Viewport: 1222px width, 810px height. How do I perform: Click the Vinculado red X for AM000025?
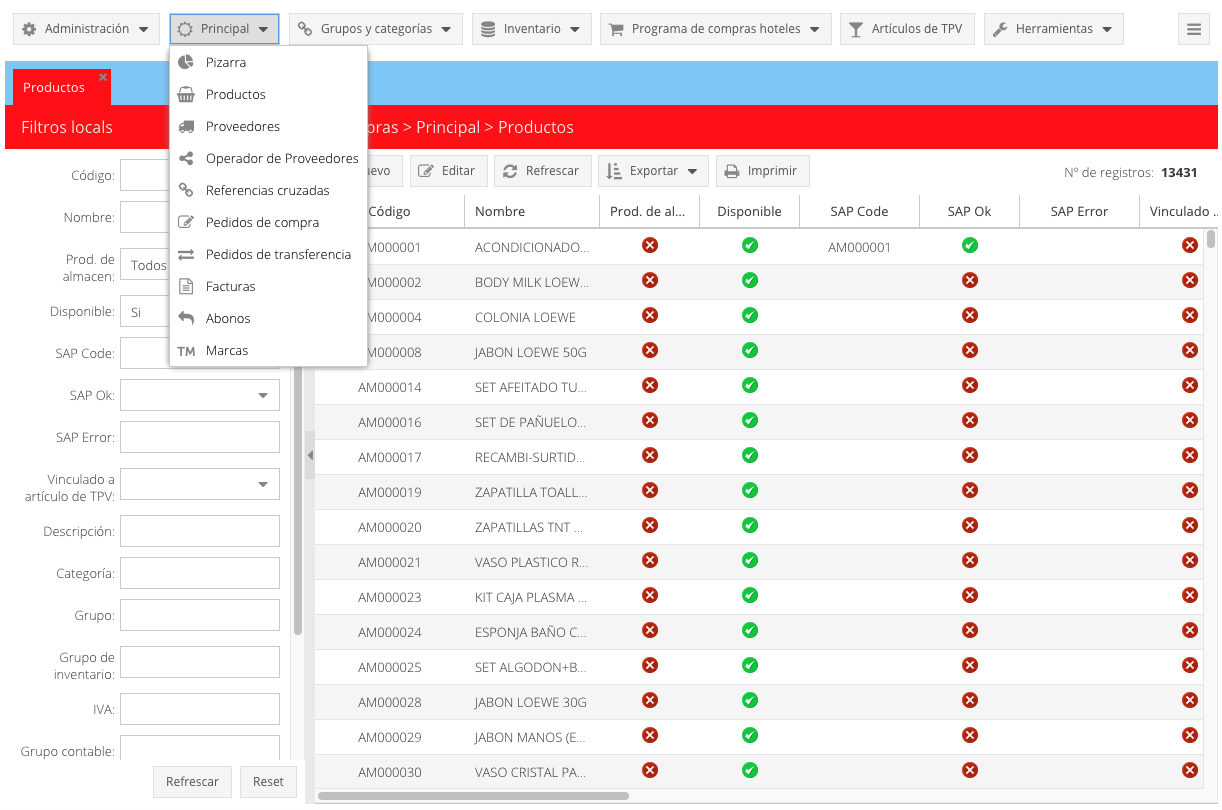tap(1190, 665)
